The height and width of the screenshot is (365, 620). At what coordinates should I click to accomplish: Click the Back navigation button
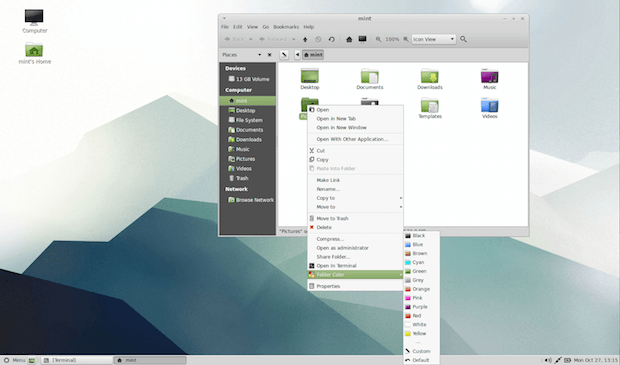[x=234, y=39]
